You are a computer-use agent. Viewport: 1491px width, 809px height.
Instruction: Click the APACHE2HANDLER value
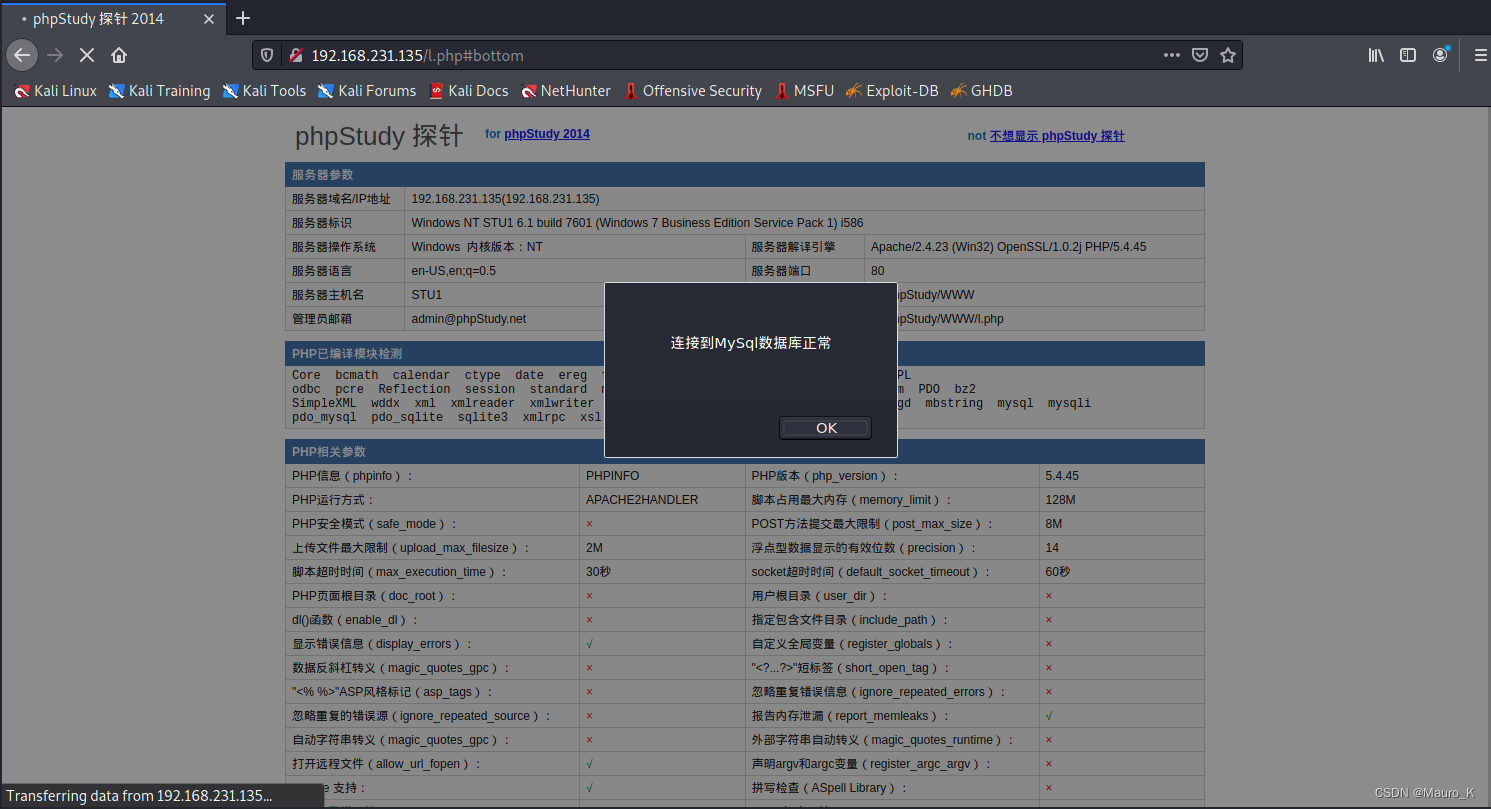click(x=642, y=500)
